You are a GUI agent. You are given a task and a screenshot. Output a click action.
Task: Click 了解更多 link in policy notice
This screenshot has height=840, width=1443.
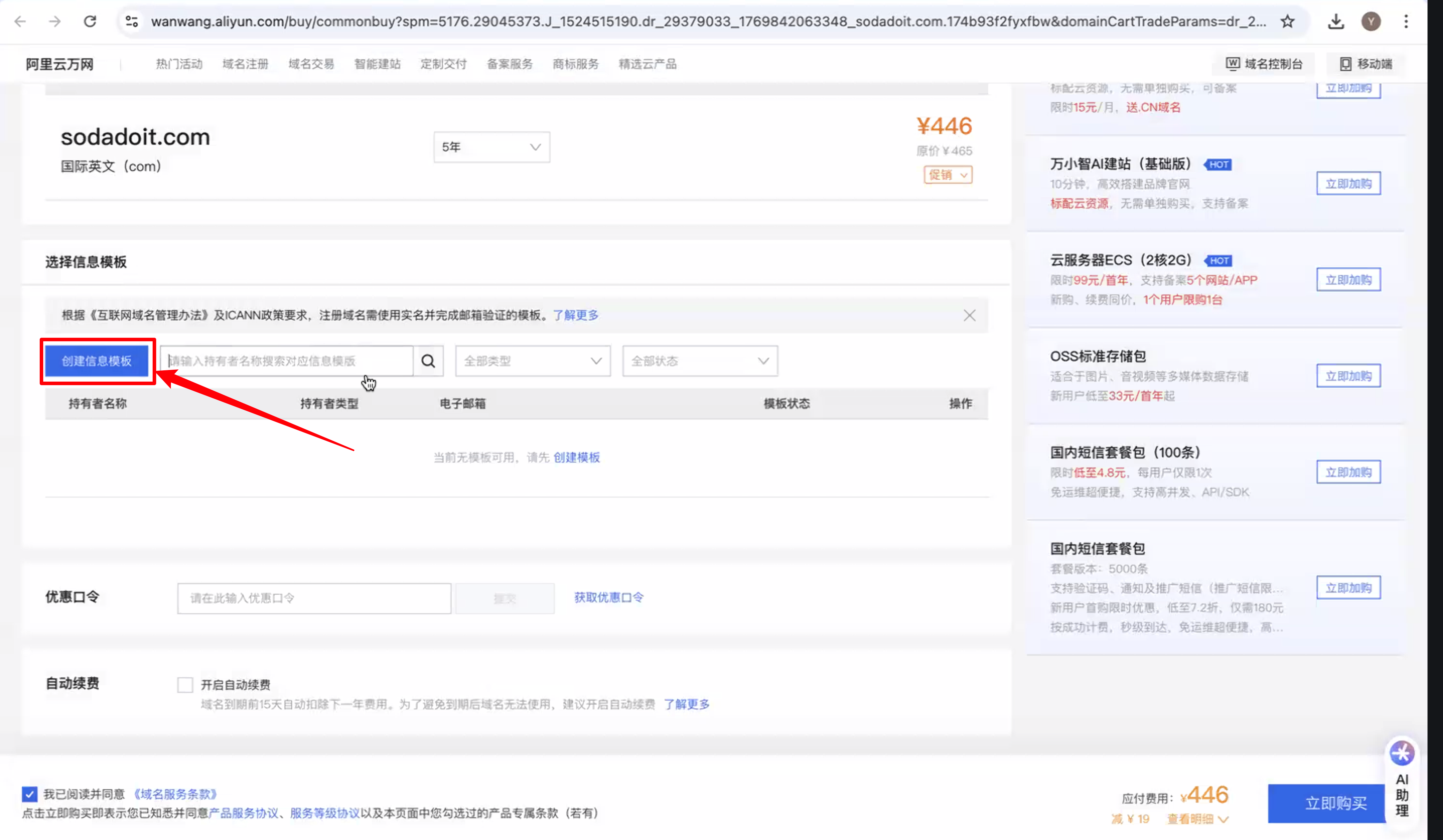576,315
